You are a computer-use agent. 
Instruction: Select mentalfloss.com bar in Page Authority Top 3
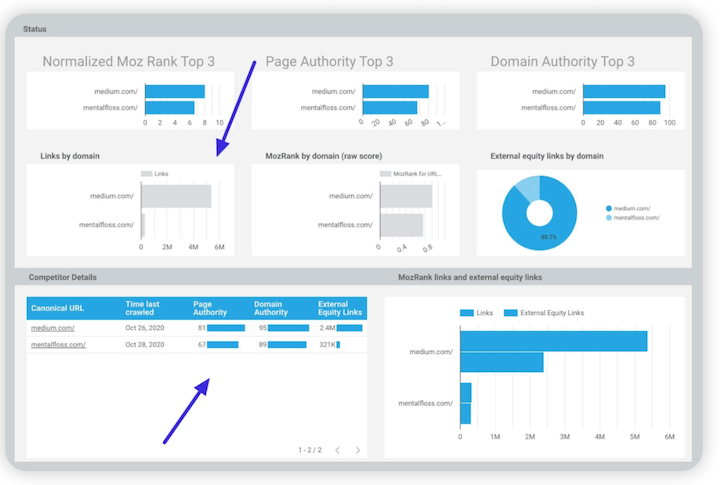389,107
